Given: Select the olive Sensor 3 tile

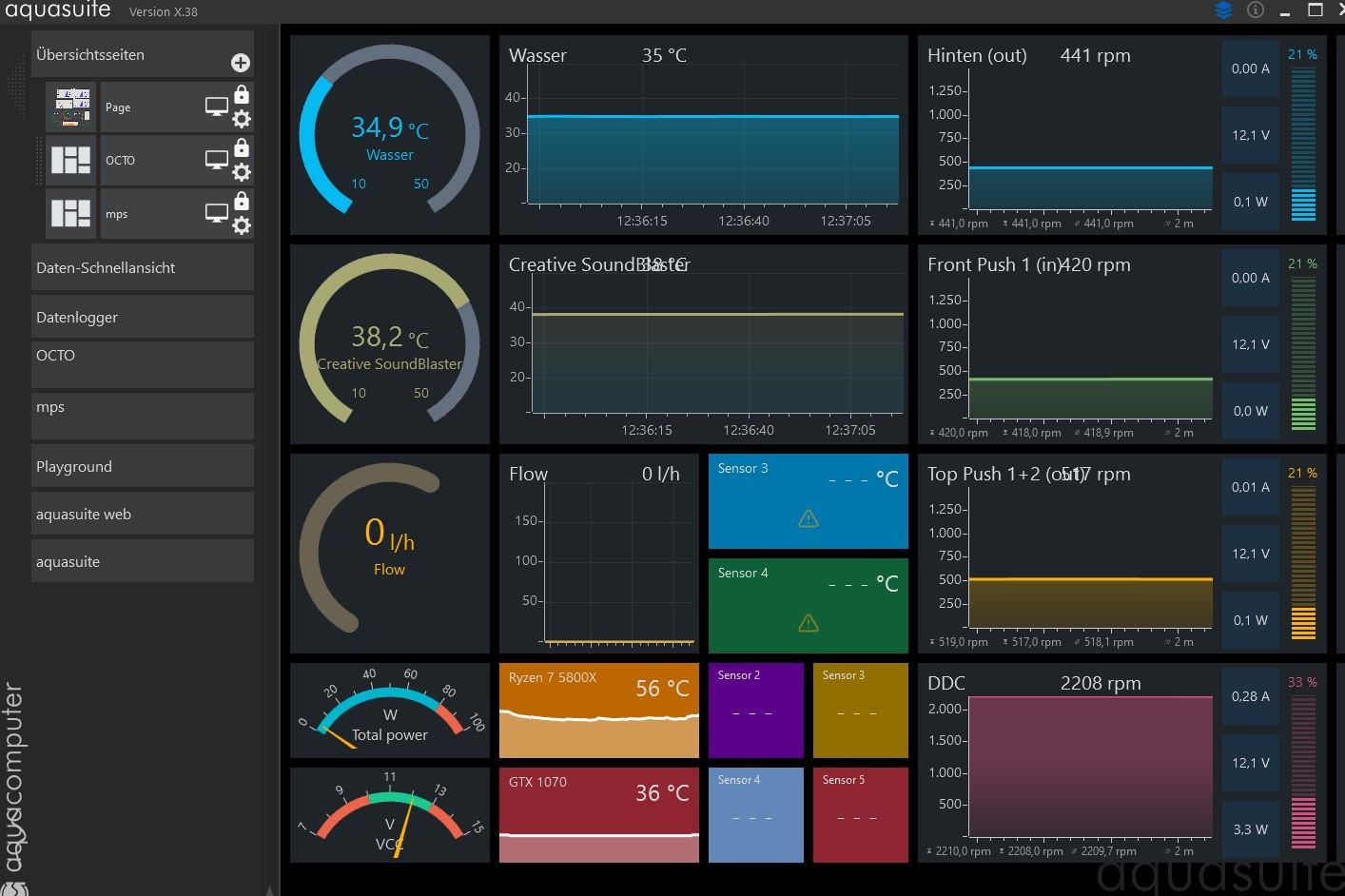Looking at the screenshot, I should (x=861, y=711).
